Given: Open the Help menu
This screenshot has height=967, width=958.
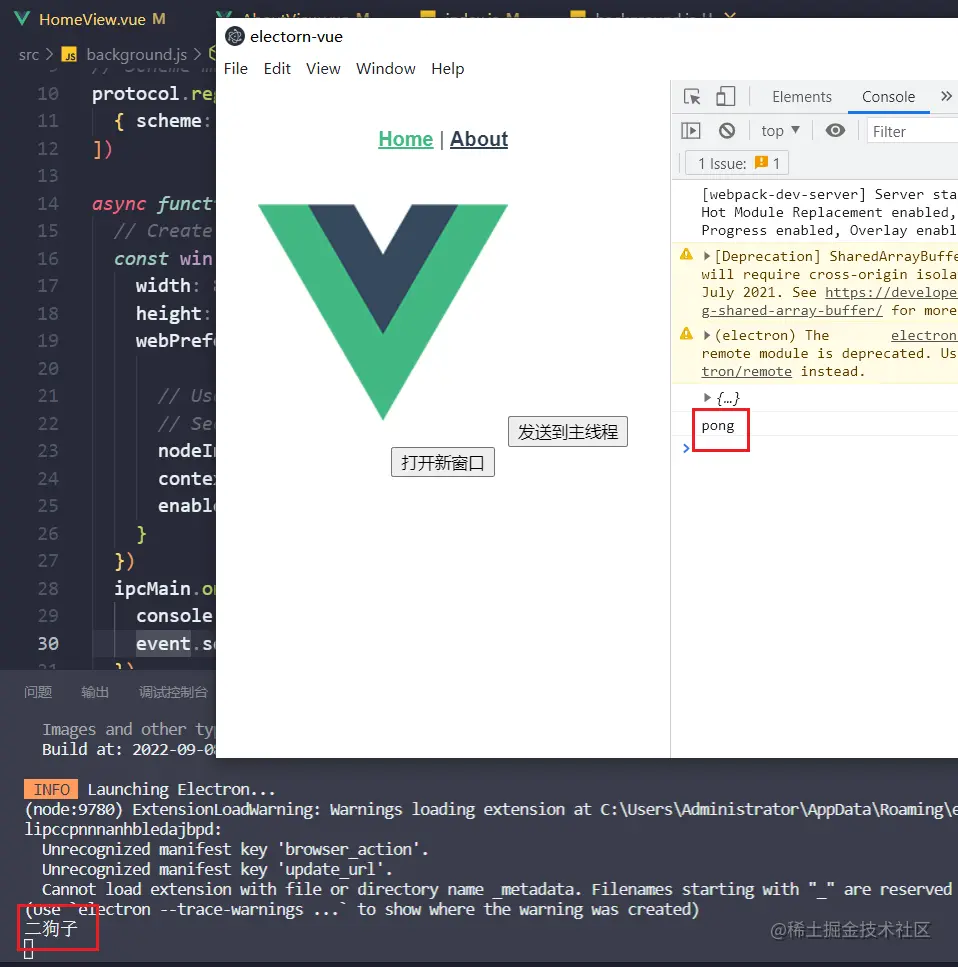Looking at the screenshot, I should pos(448,68).
